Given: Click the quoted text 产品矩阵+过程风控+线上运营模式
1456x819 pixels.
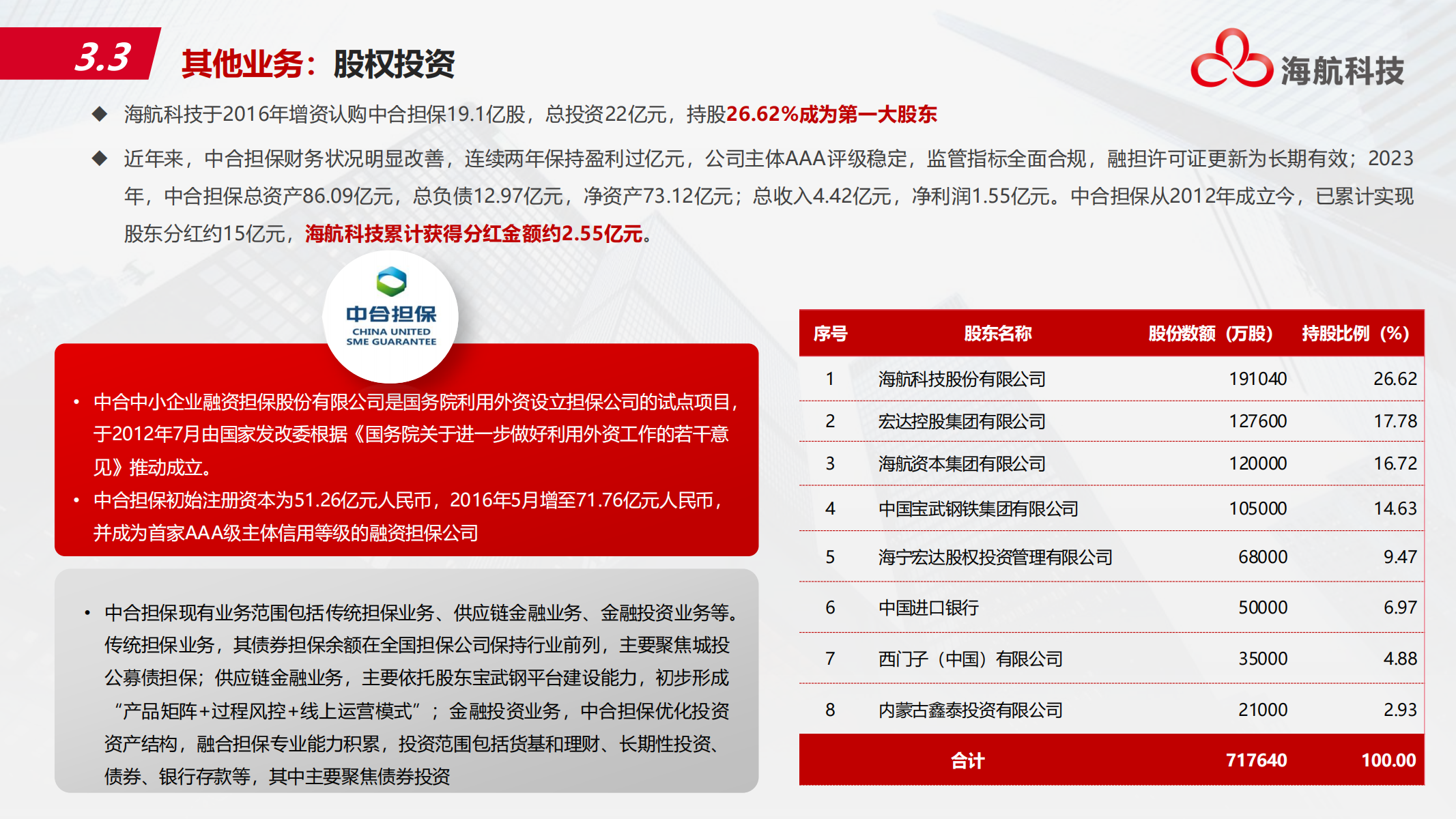Looking at the screenshot, I should 267,711.
